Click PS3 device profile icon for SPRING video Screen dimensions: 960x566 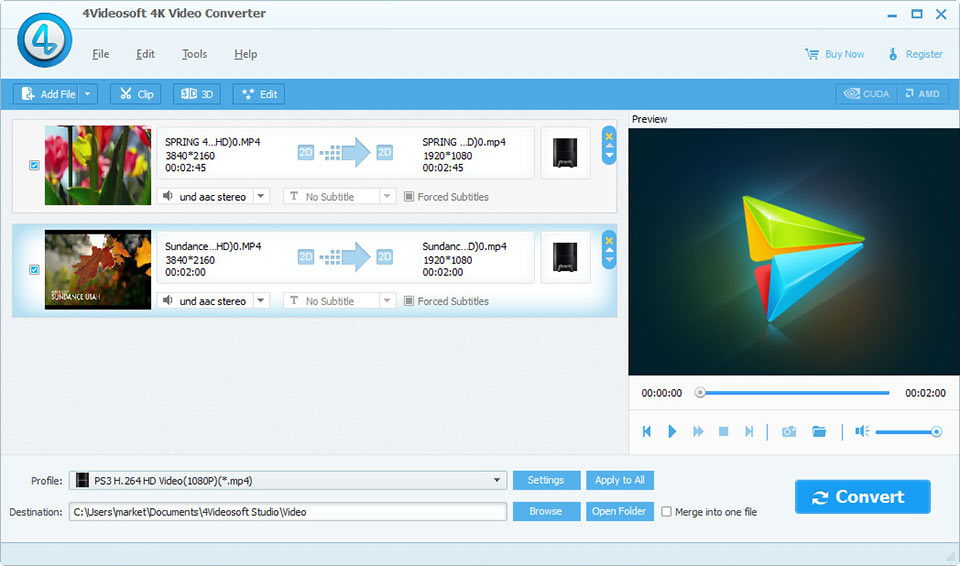coord(565,153)
